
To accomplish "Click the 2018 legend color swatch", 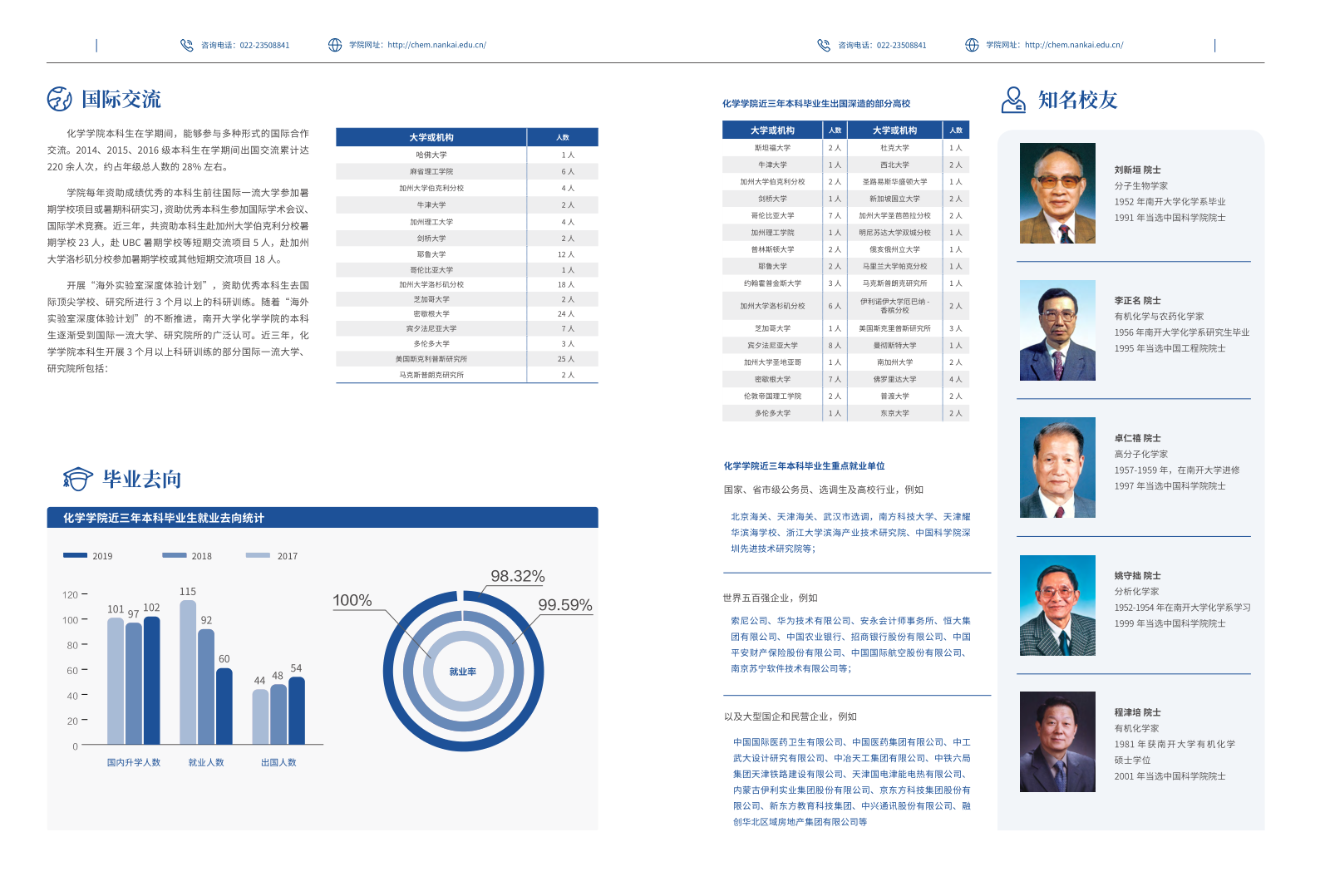I will click(175, 555).
